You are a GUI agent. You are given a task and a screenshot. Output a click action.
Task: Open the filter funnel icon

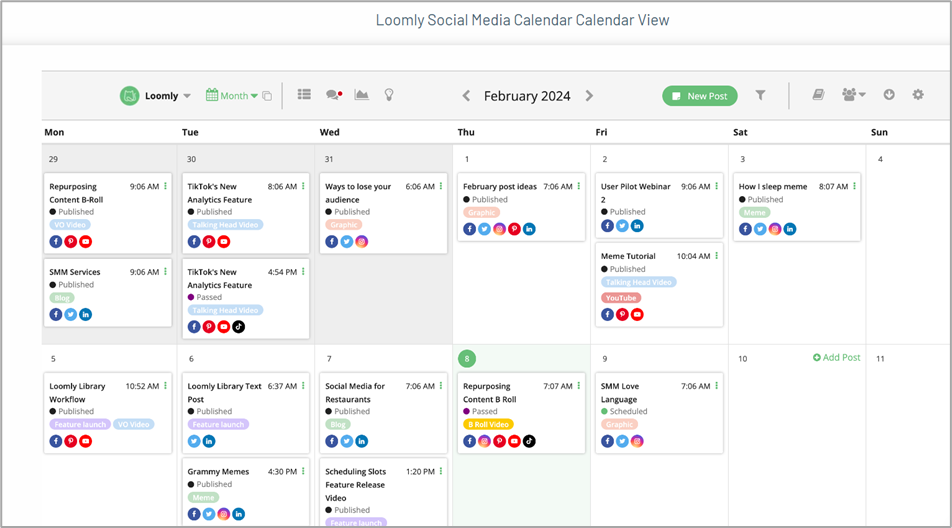[x=760, y=95]
